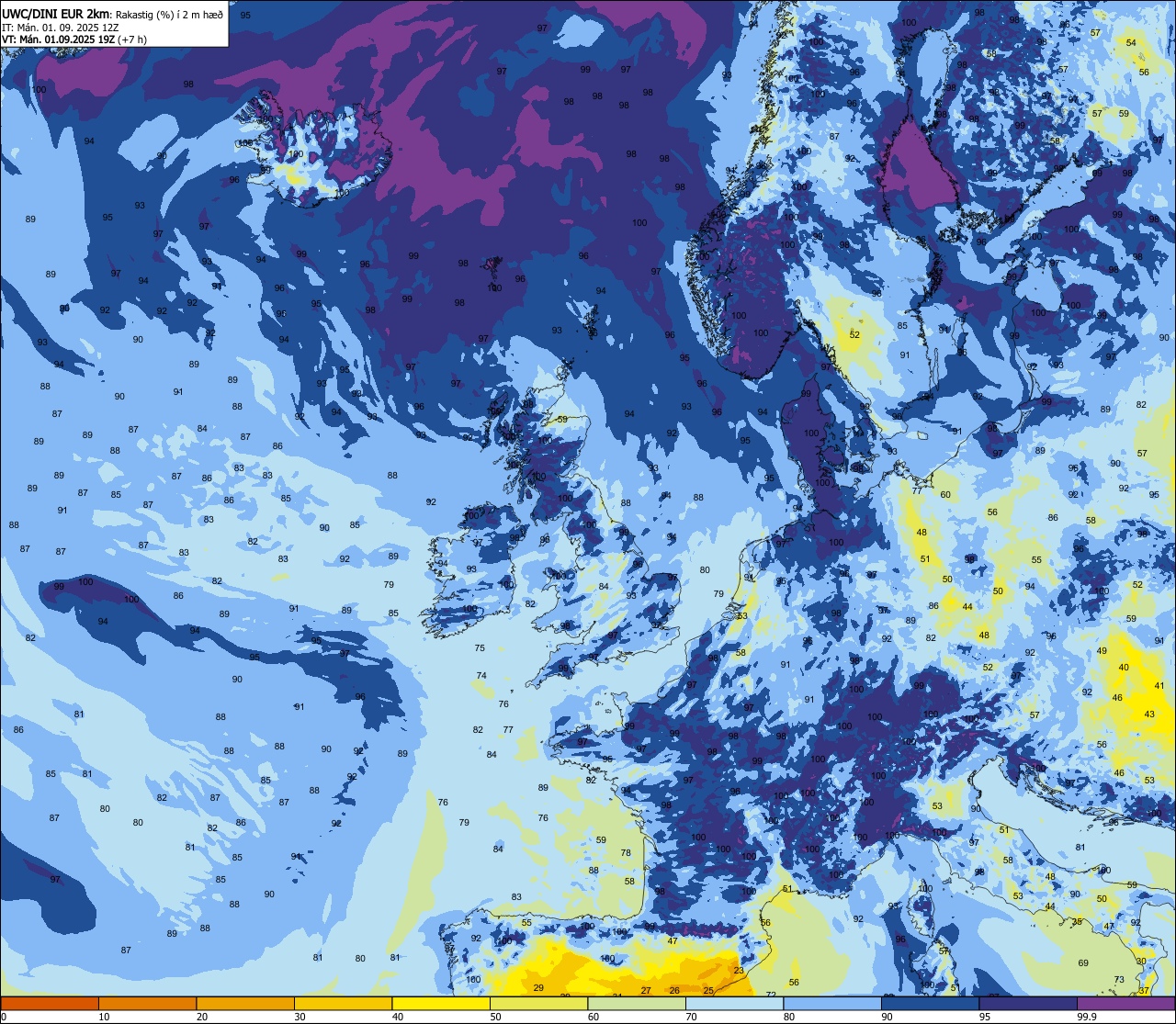Click the 90–95 dark blue legend swatch
The height and width of the screenshot is (1024, 1176).
coord(930,1003)
